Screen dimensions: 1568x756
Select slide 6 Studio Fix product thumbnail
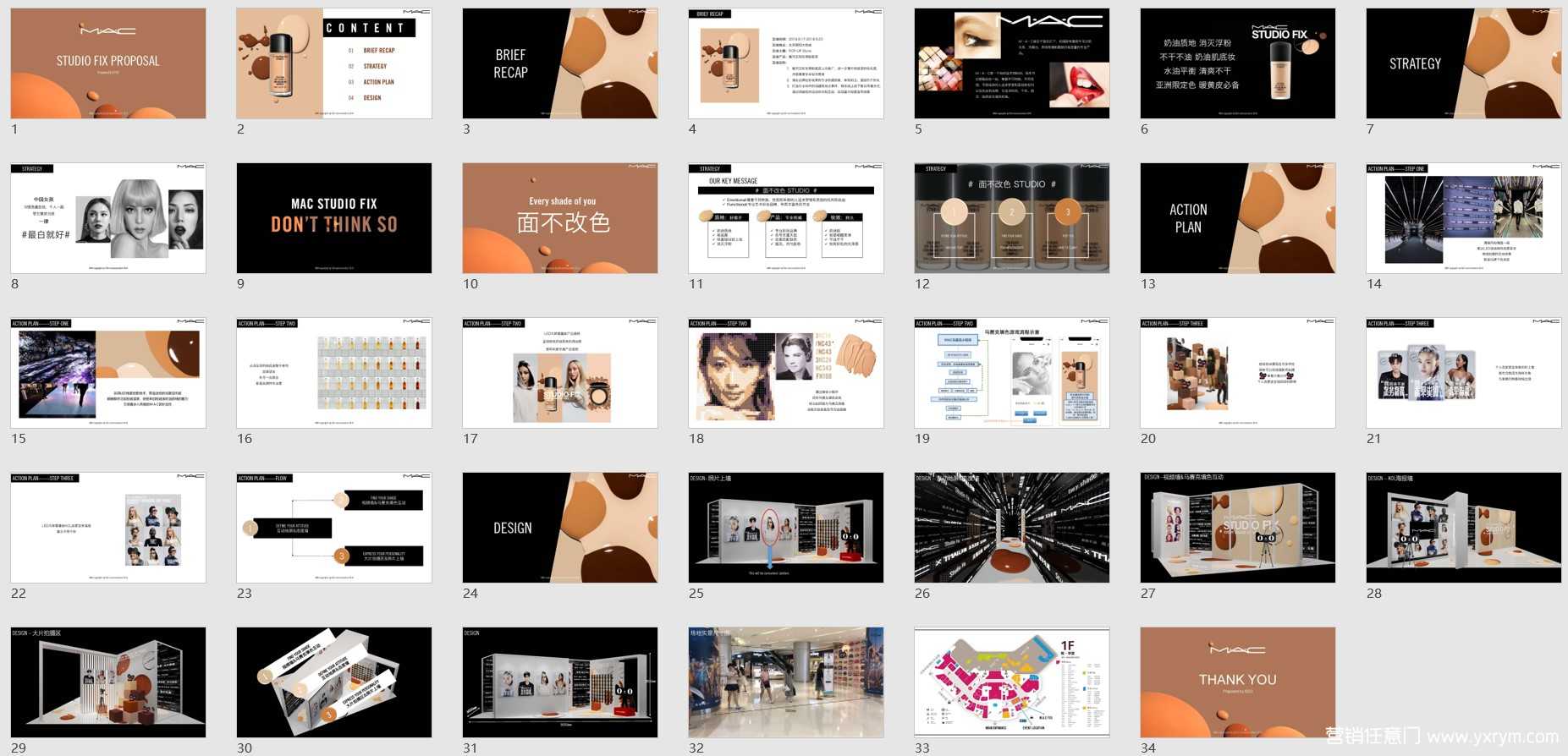click(1238, 63)
